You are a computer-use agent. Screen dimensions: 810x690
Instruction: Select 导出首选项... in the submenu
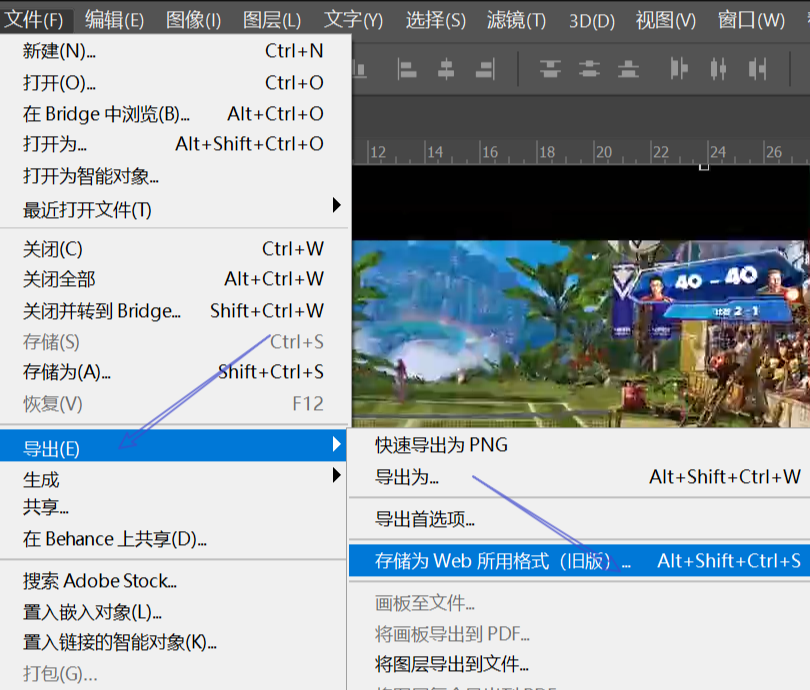(424, 519)
